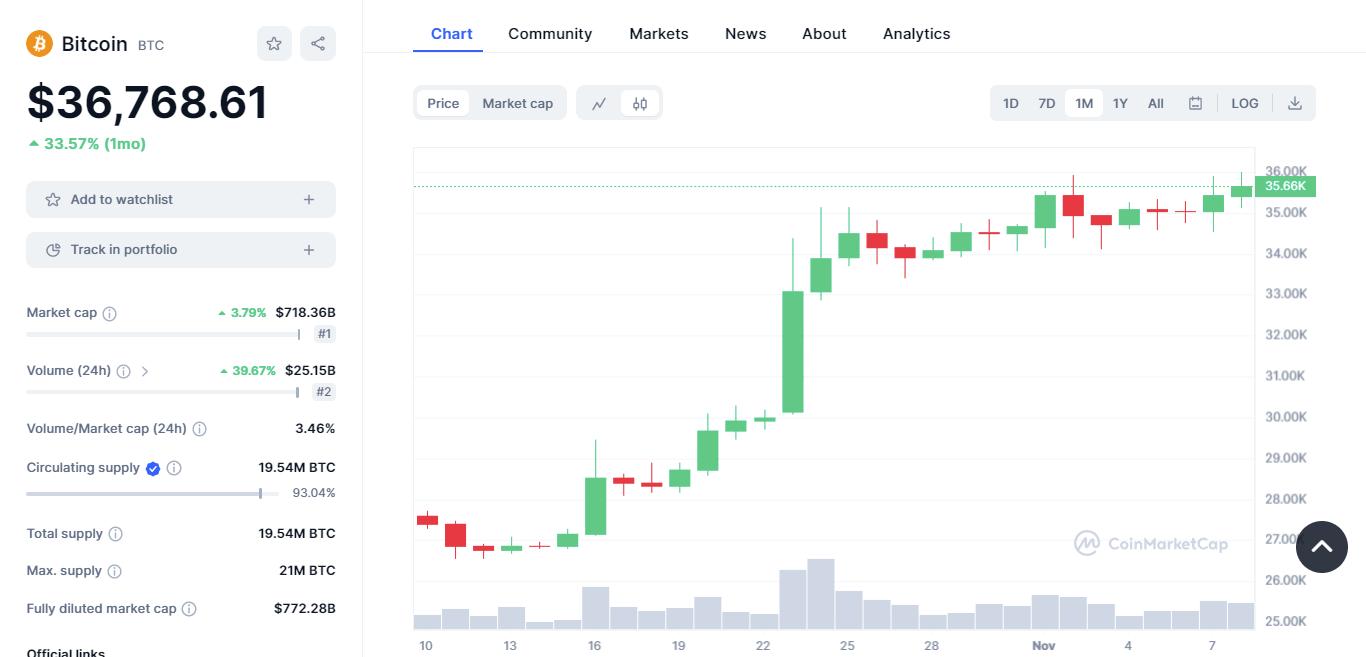The width and height of the screenshot is (1366, 657).
Task: Click the Market cap rank progress bar
Action: (163, 334)
